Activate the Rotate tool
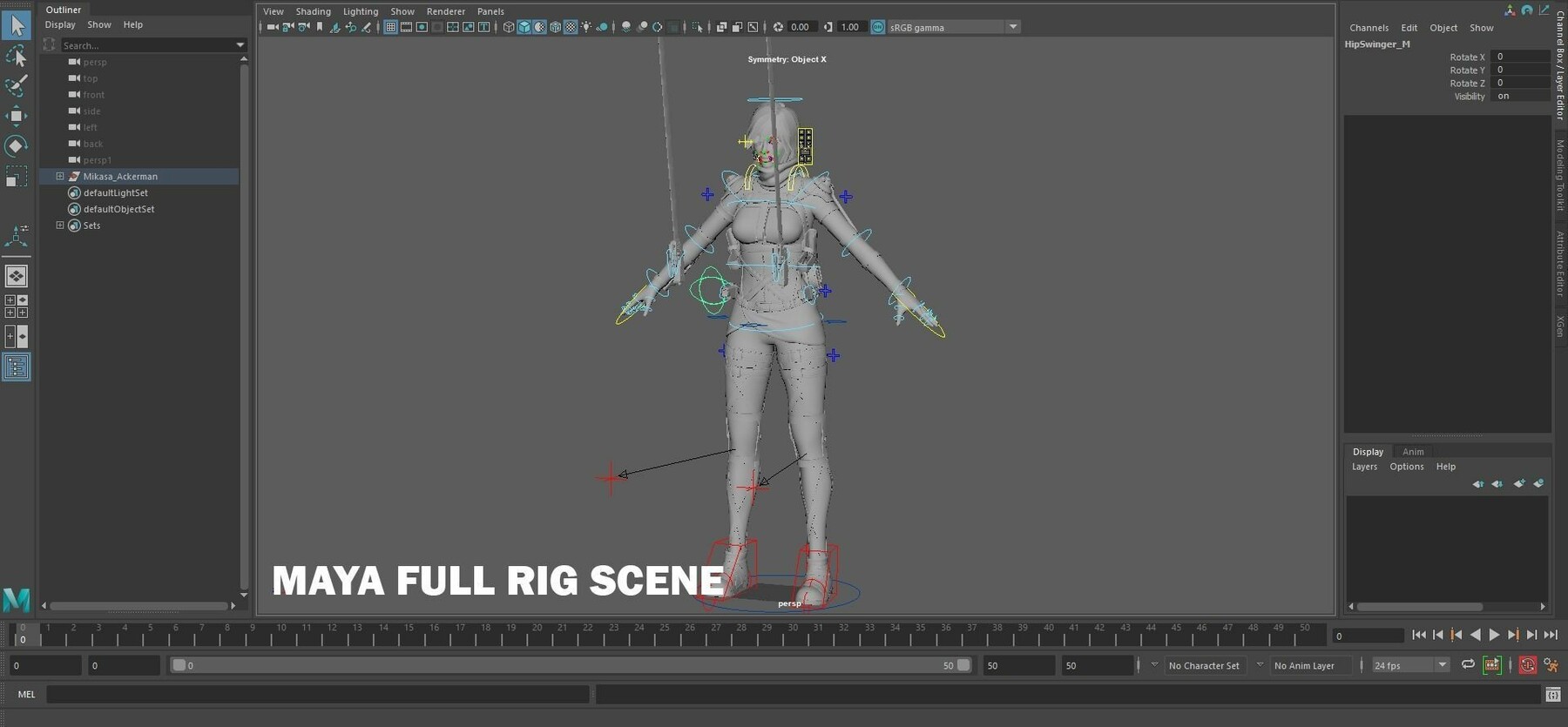 pyautogui.click(x=16, y=145)
